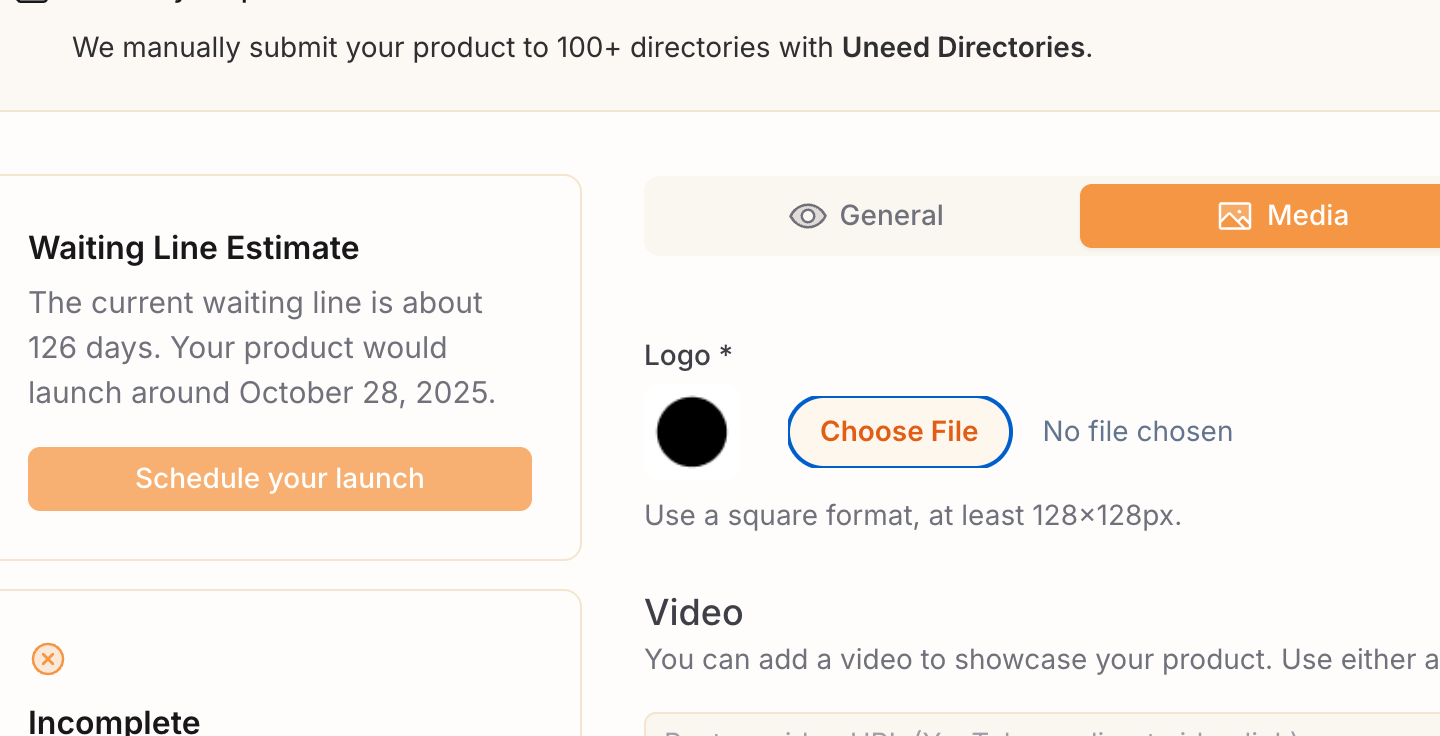1440x736 pixels.
Task: Click the No file chosen text
Action: (1137, 431)
